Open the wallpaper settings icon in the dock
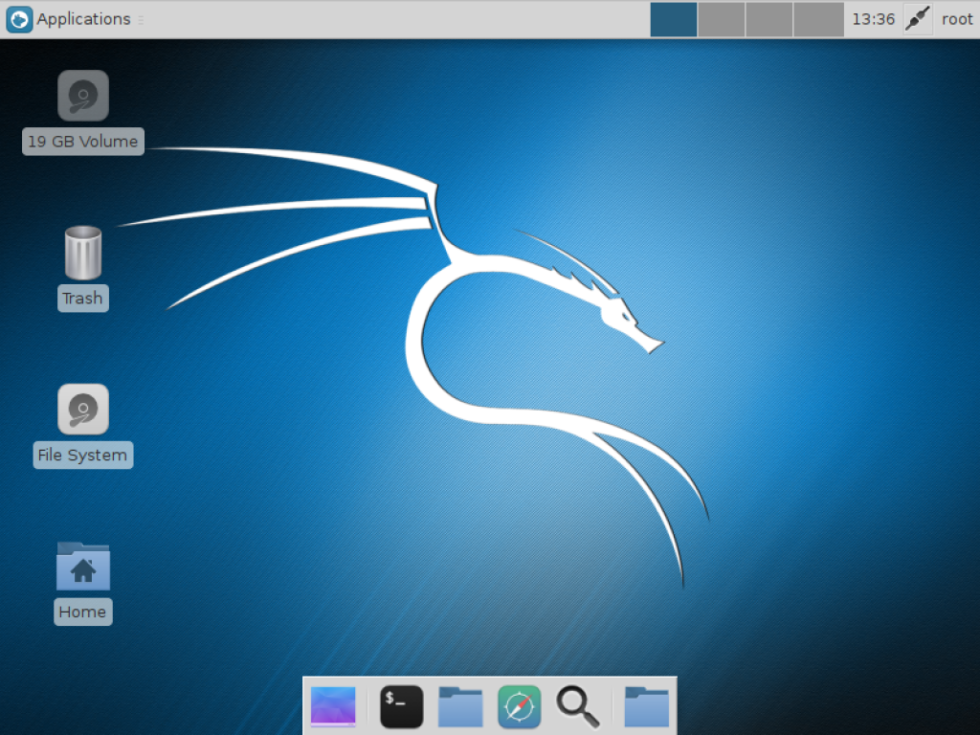This screenshot has height=735, width=980. 333,706
